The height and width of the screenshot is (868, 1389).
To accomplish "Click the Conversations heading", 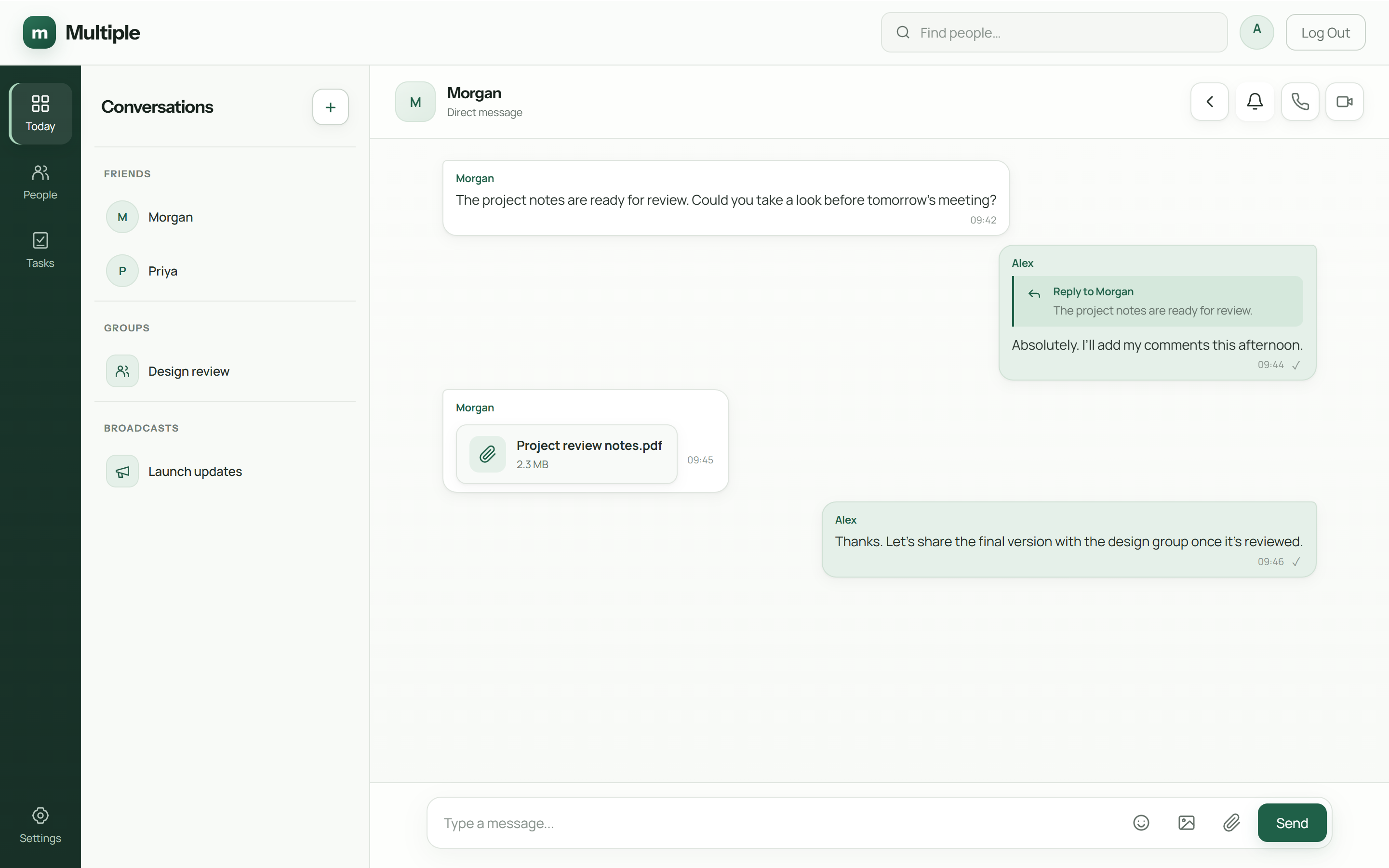I will click(157, 107).
